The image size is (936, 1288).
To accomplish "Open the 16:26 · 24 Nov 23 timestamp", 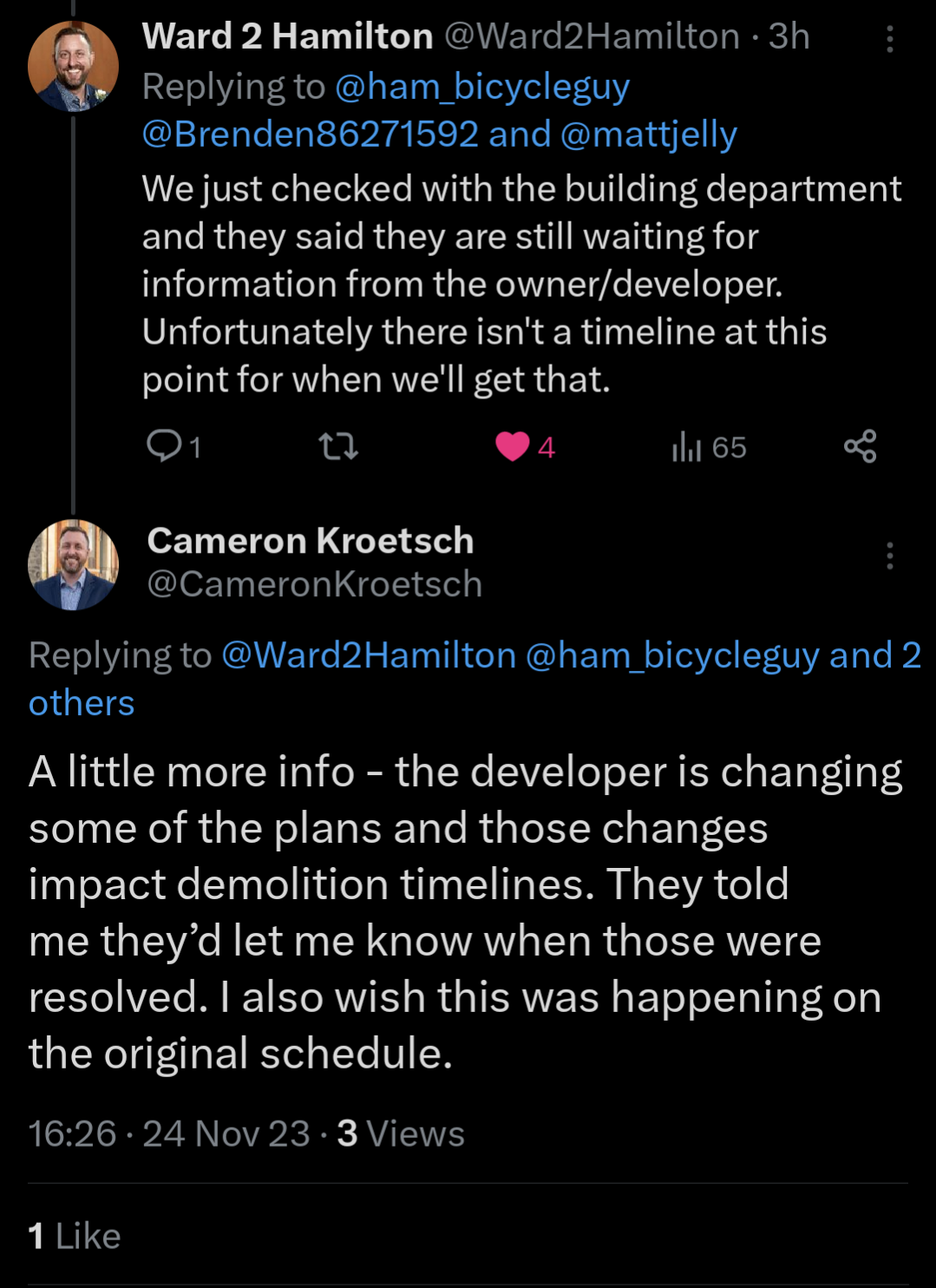I will (169, 1134).
